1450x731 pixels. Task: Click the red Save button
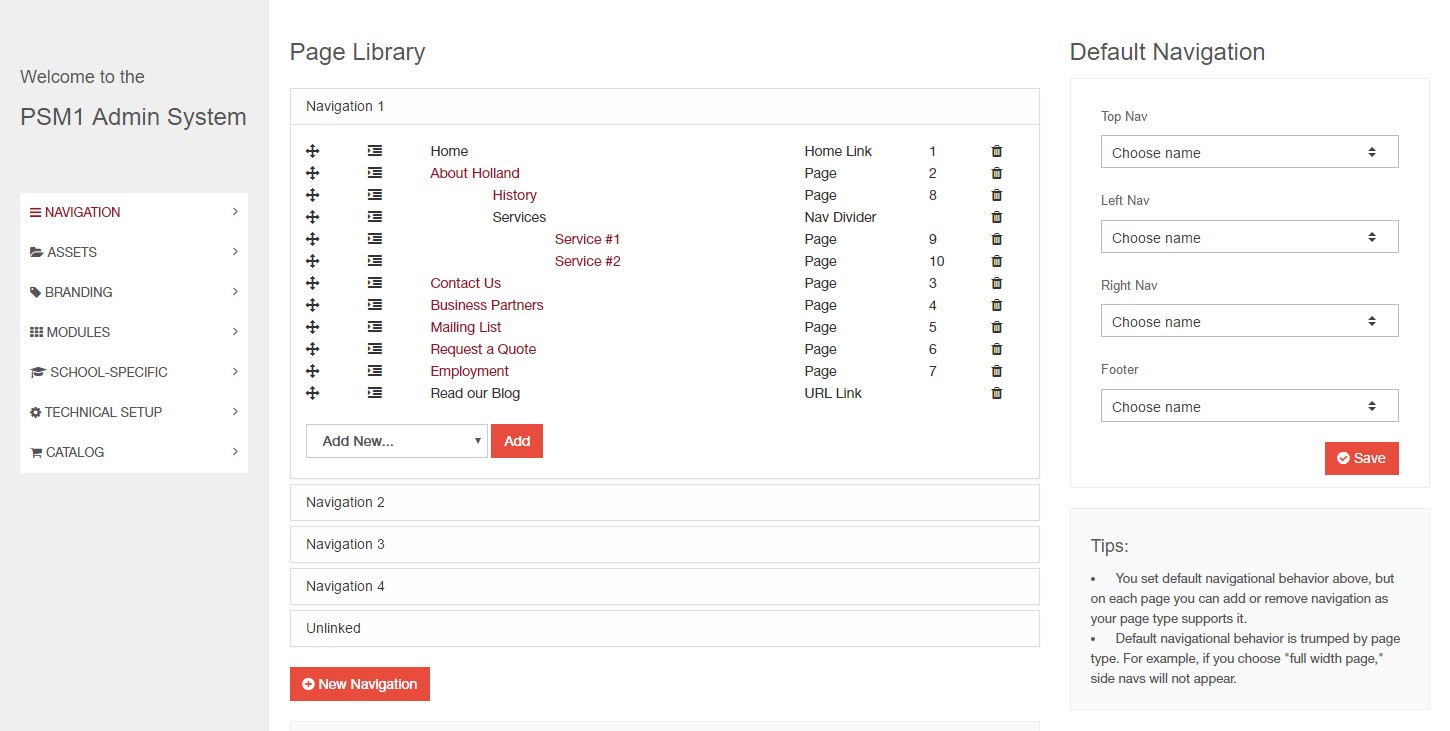(x=1361, y=458)
